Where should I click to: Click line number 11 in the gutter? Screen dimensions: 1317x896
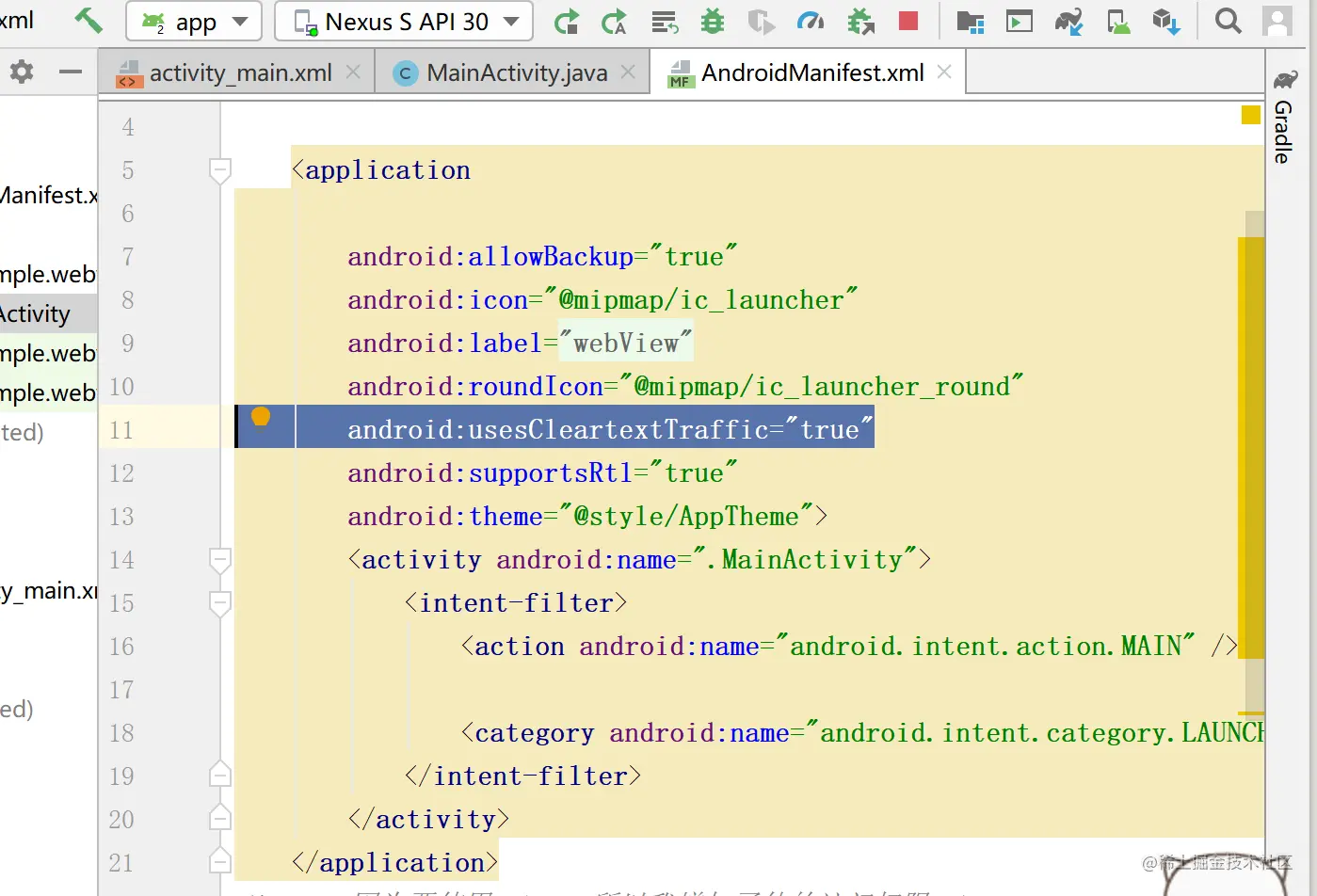click(x=121, y=430)
